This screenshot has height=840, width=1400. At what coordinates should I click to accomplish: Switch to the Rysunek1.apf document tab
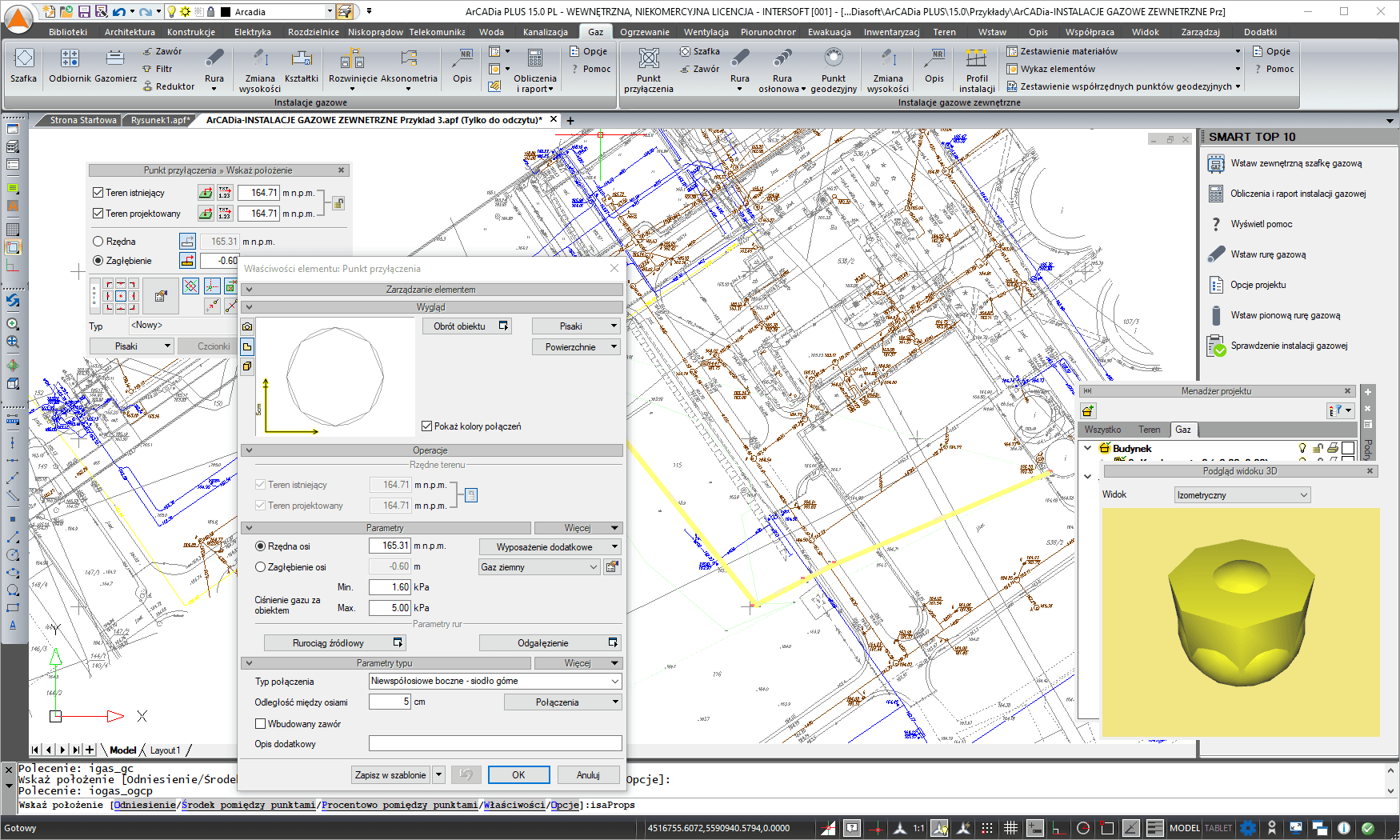tap(160, 120)
